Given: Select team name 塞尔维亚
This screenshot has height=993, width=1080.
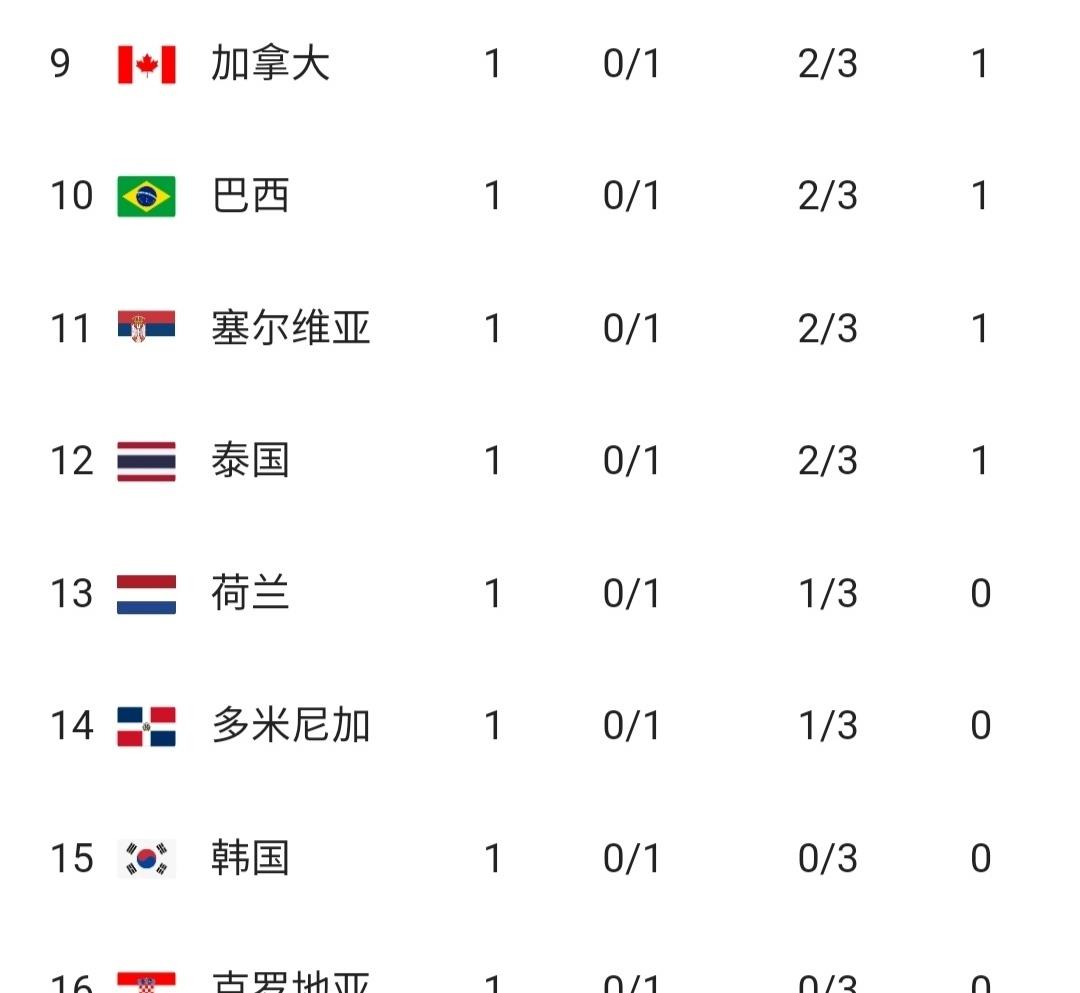Looking at the screenshot, I should click(290, 328).
